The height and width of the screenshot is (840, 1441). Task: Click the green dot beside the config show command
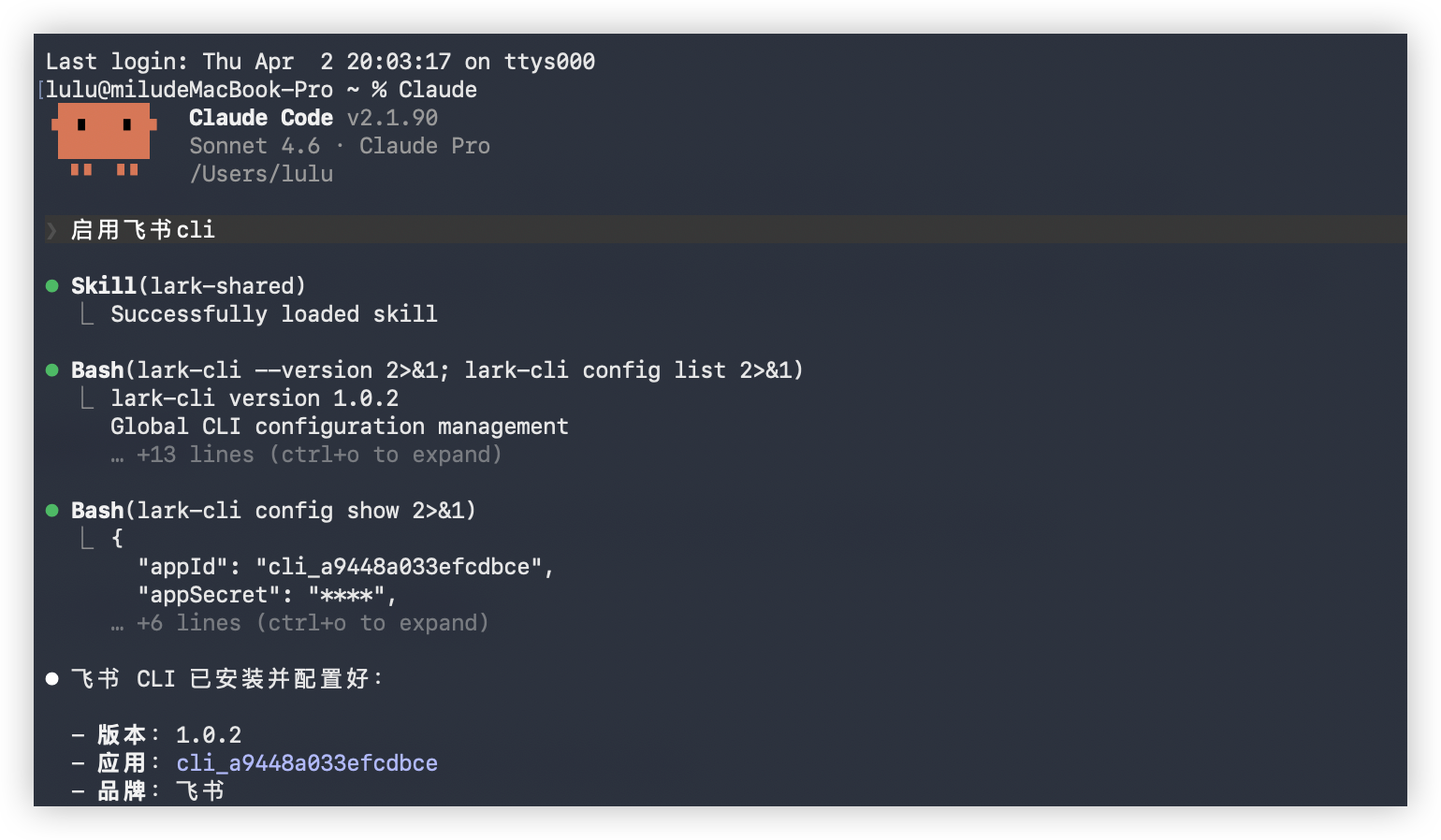(52, 511)
